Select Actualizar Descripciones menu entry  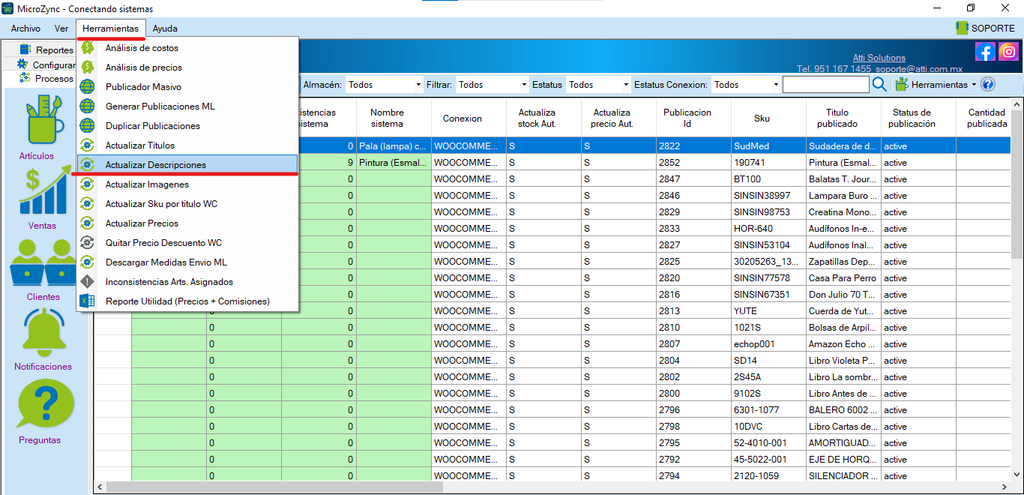[x=187, y=165]
